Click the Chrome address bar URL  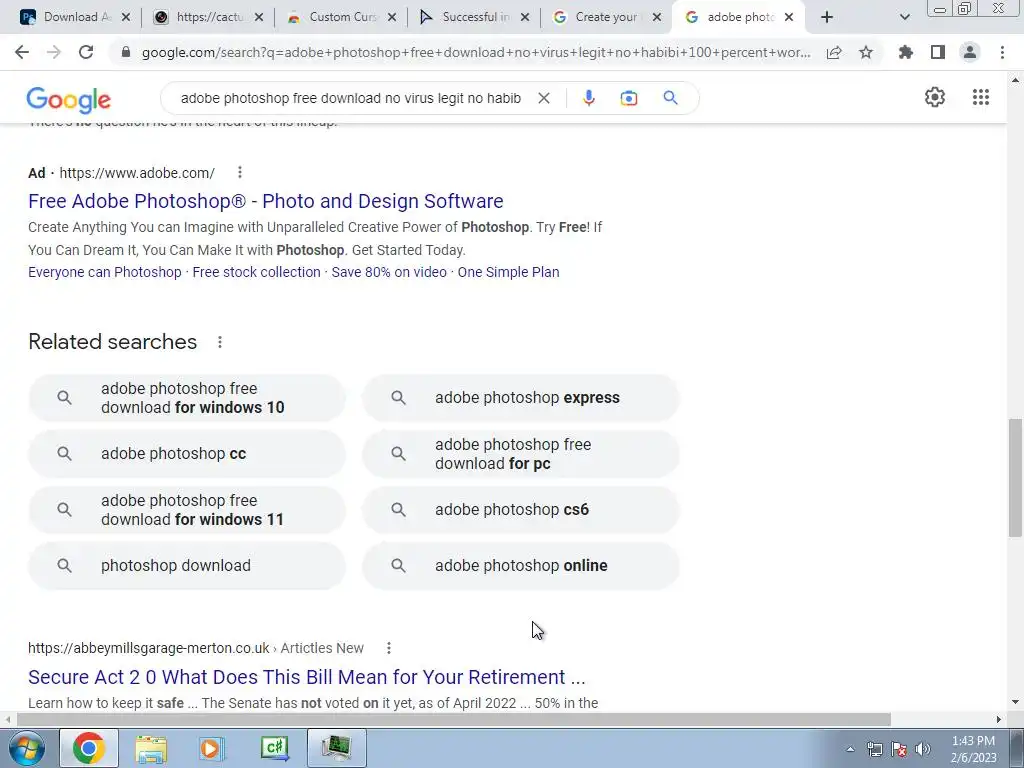(475, 52)
